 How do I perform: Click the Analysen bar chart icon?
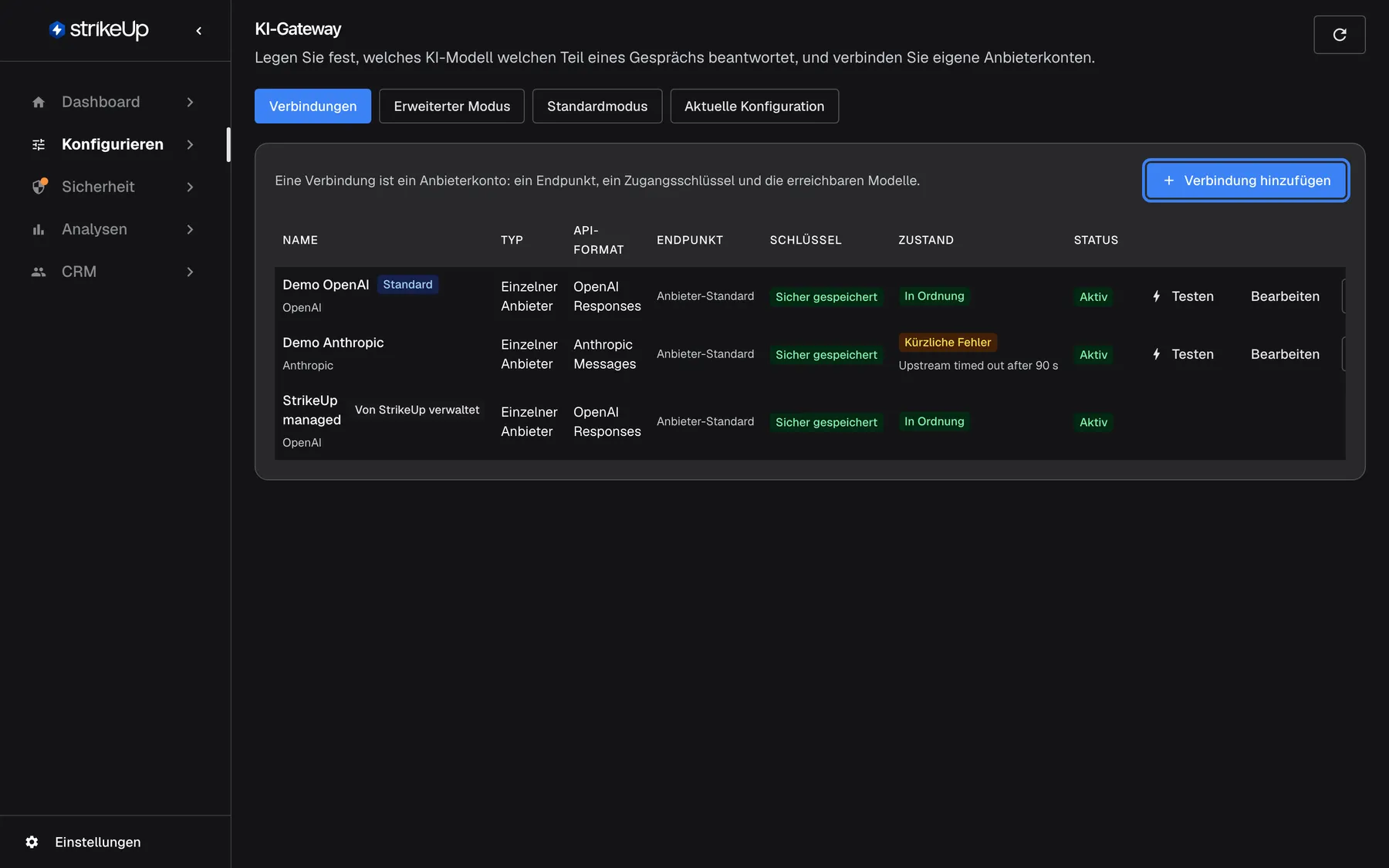click(x=39, y=229)
